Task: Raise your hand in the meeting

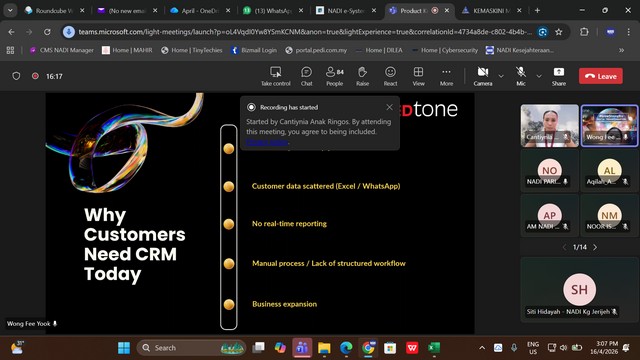Action: tap(362, 76)
